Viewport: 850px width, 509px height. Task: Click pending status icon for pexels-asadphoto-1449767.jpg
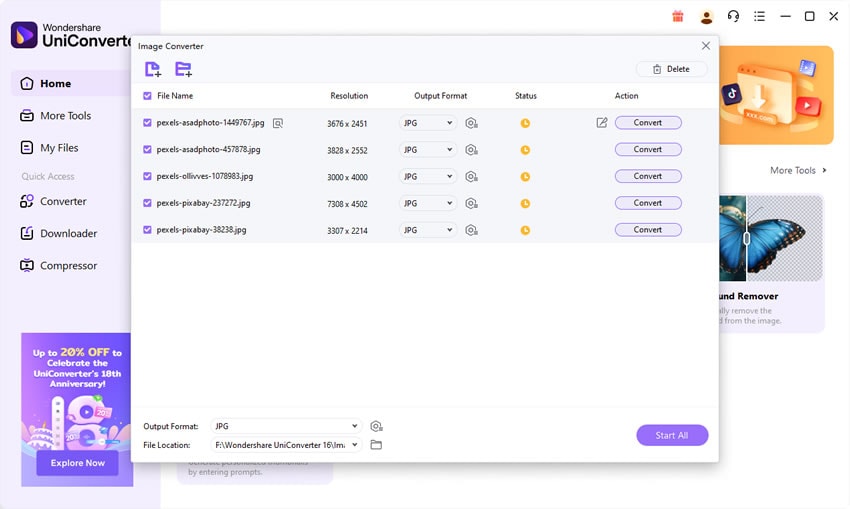525,123
